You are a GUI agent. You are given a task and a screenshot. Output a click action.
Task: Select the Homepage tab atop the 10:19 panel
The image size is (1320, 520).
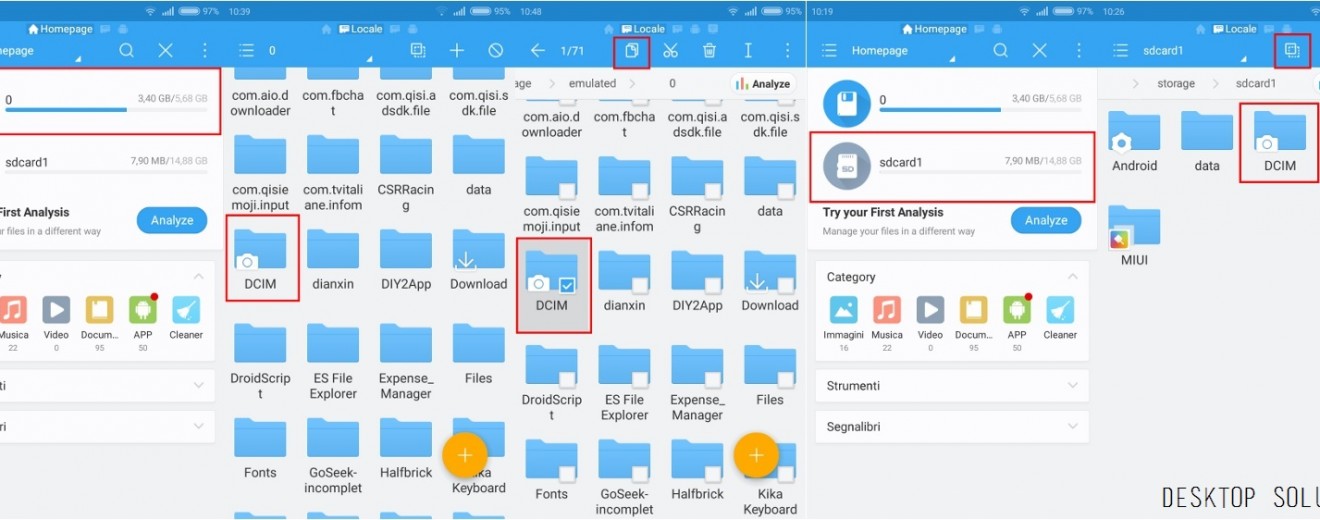point(940,29)
